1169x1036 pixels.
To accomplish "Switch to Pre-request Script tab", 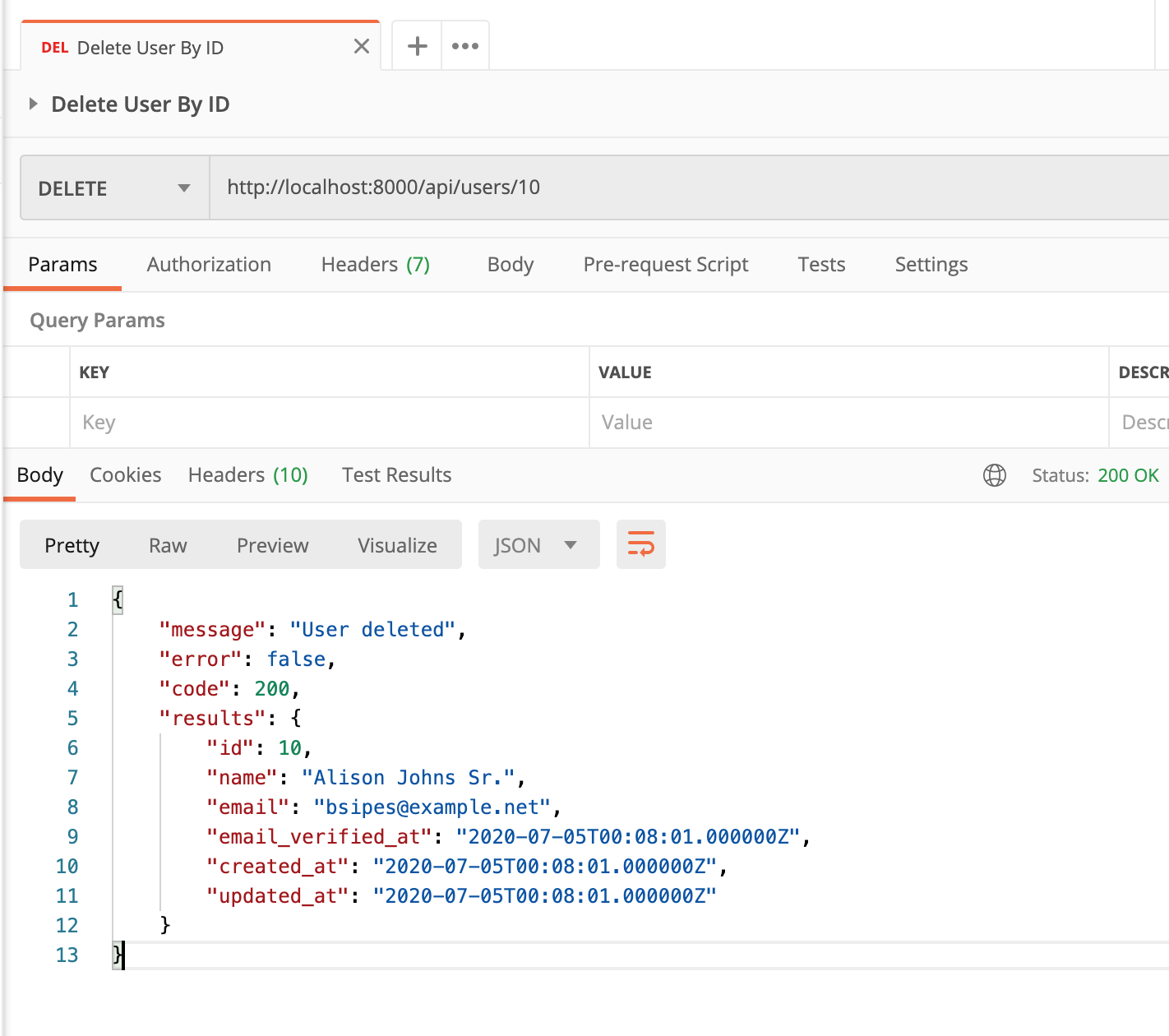I will (x=666, y=265).
